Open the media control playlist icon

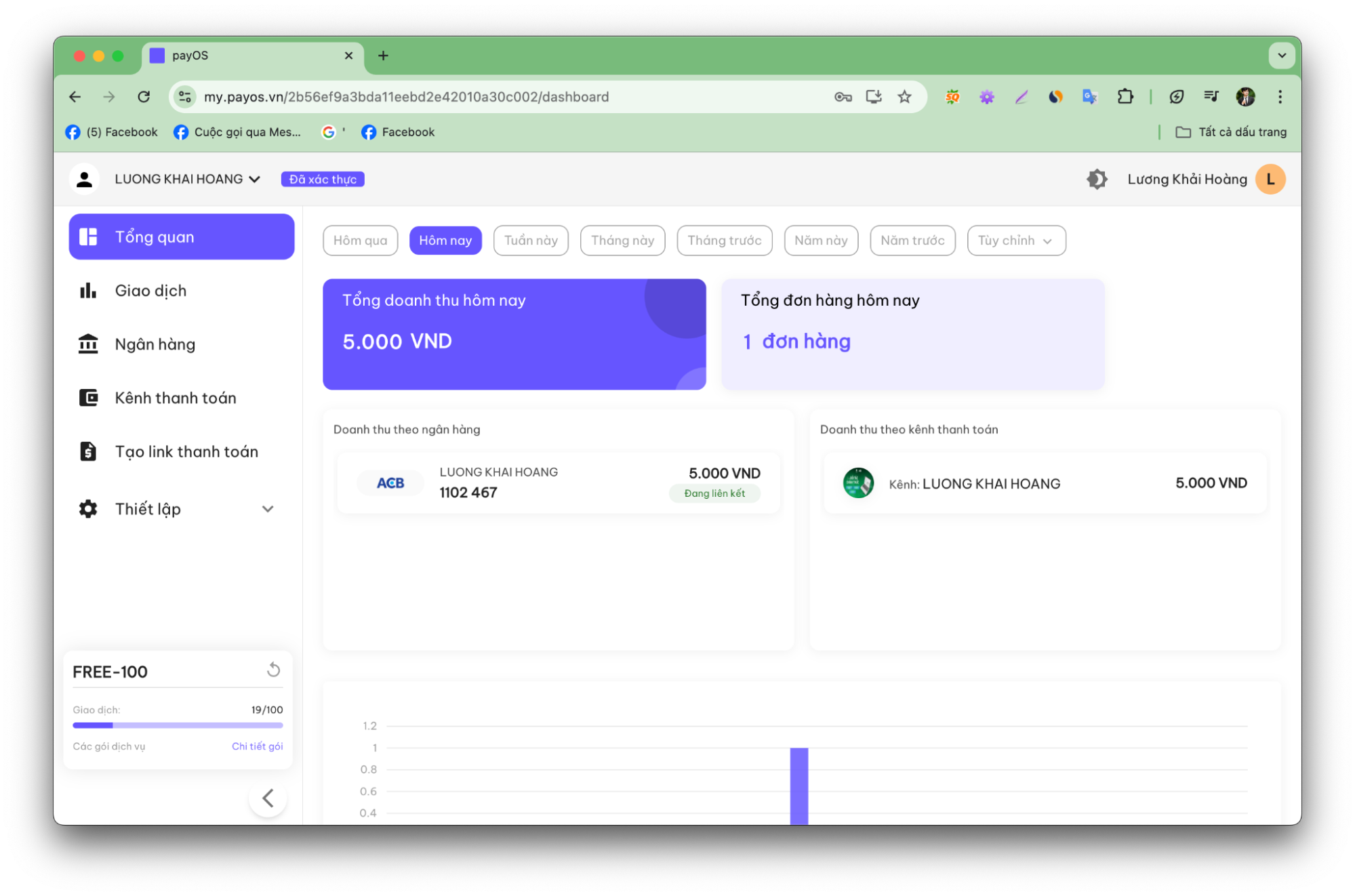click(x=1211, y=97)
